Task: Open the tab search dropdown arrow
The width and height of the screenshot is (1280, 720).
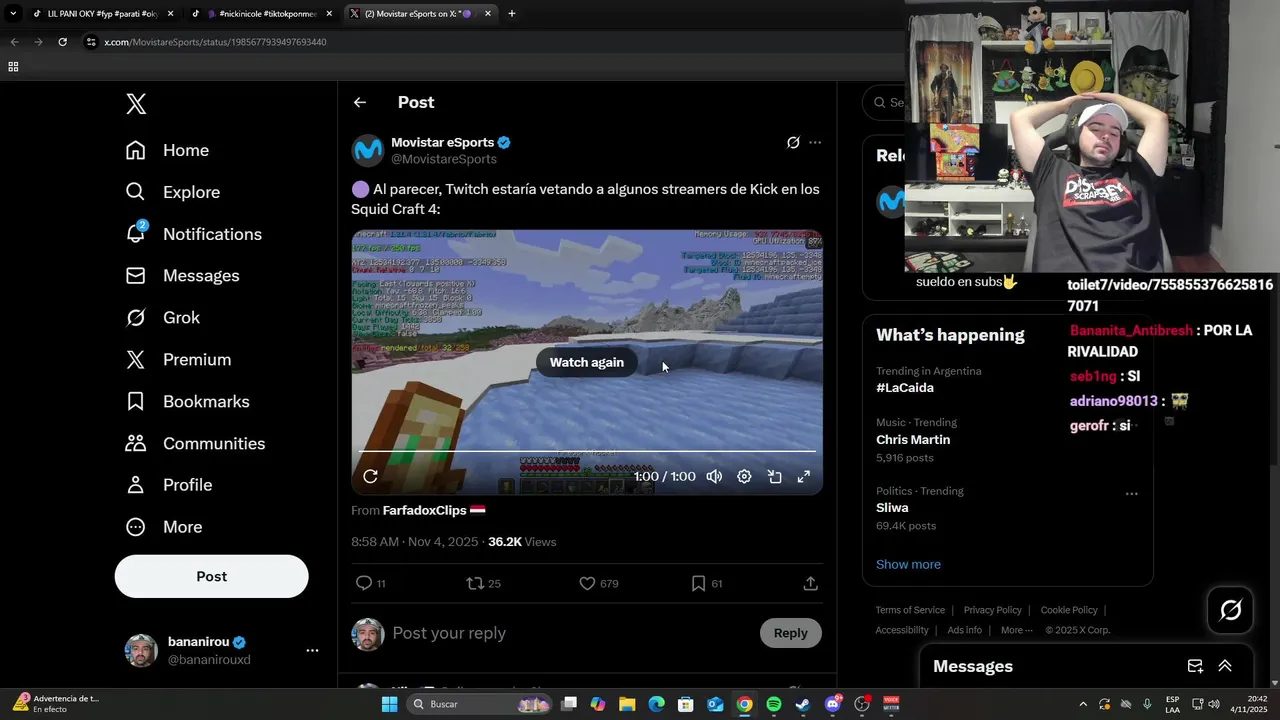Action: (x=12, y=14)
